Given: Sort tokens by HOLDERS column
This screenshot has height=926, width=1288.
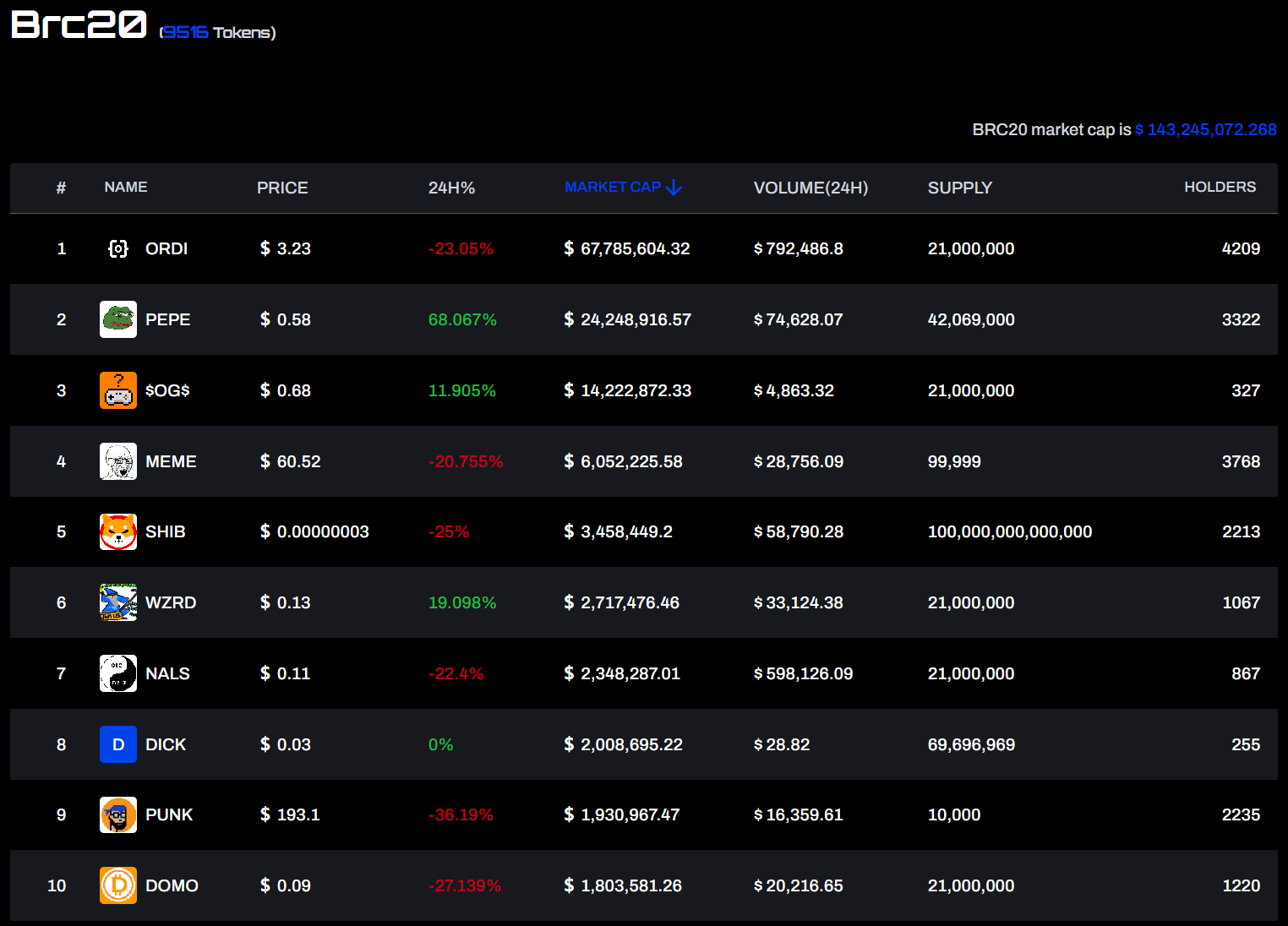Looking at the screenshot, I should pyautogui.click(x=1220, y=187).
